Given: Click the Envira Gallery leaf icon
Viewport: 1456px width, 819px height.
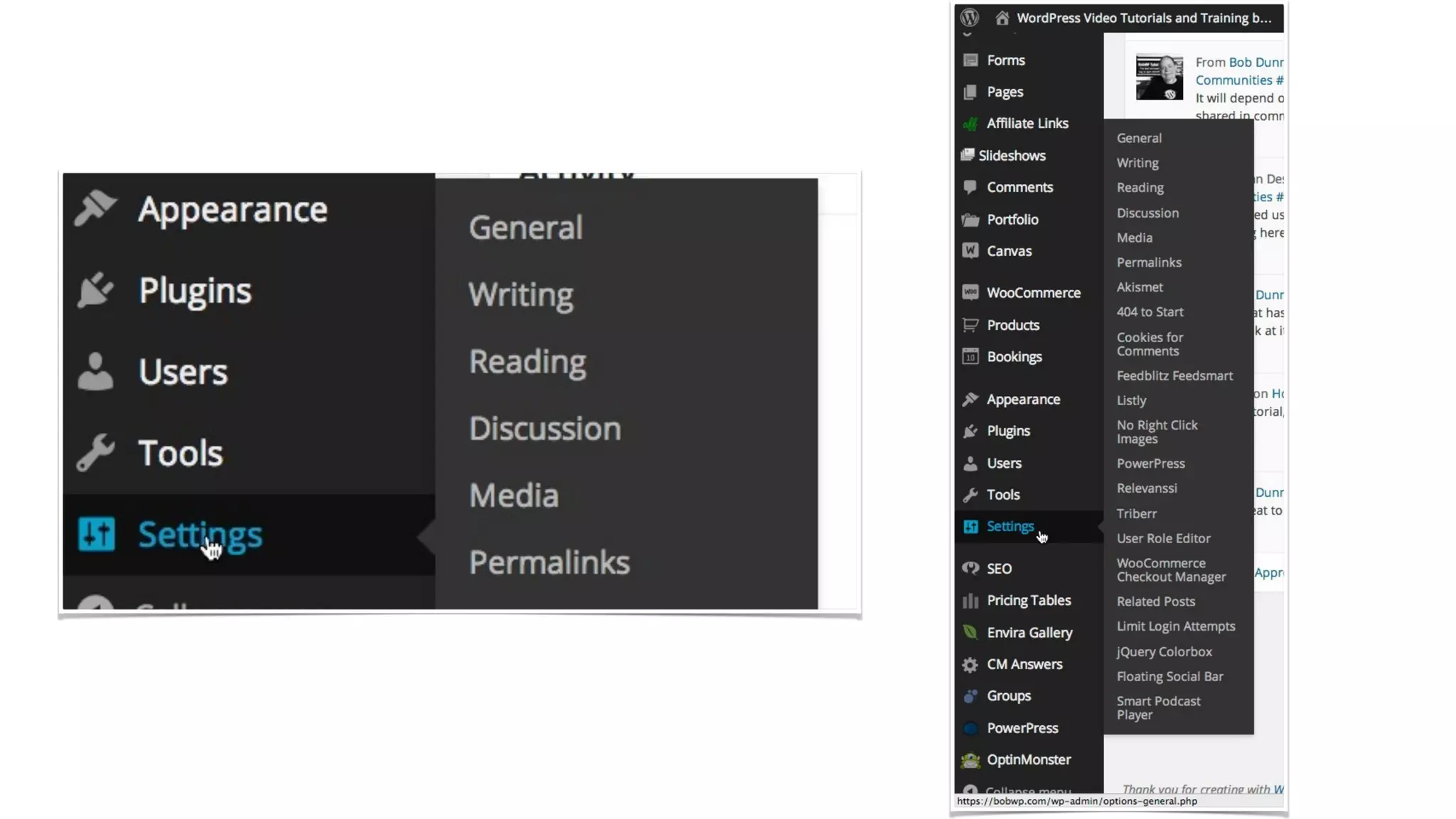Looking at the screenshot, I should tap(970, 632).
